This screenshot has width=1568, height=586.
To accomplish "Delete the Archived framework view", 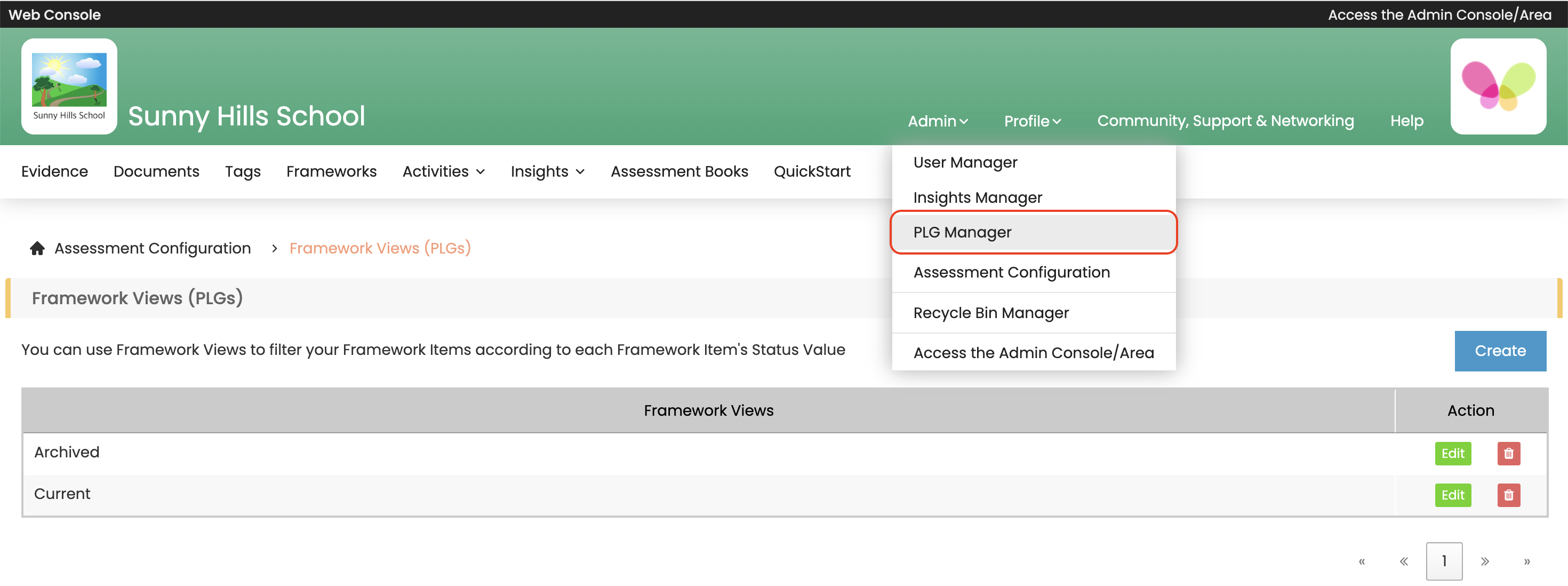I will point(1508,453).
